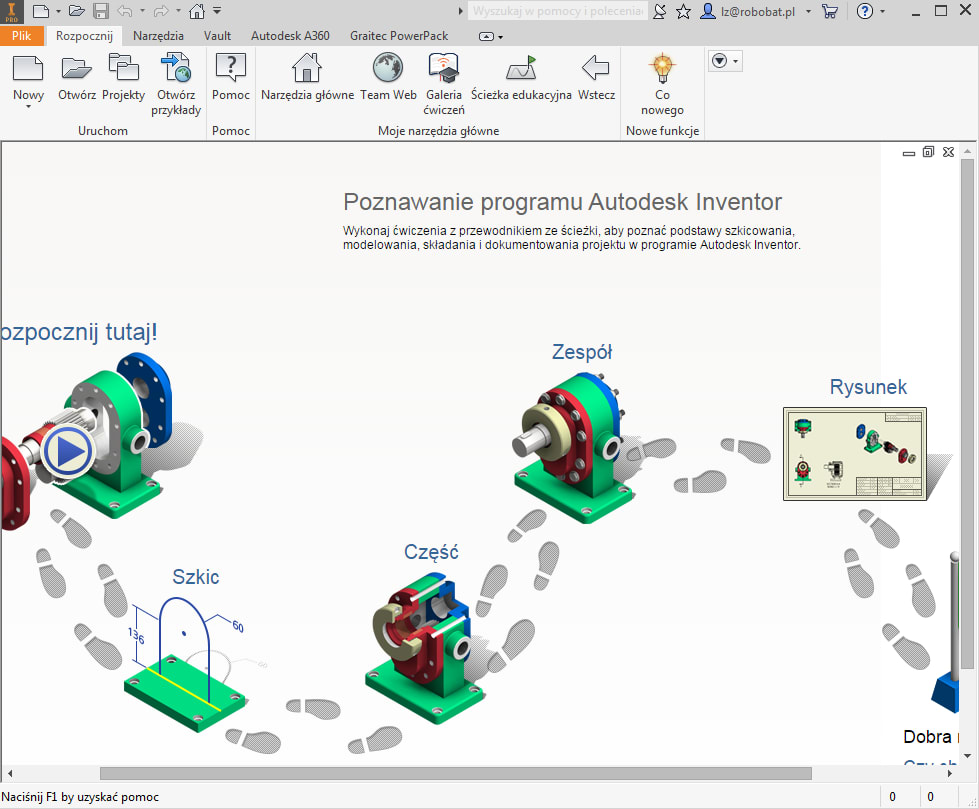Click the search binoculars icon beside the search box
This screenshot has height=809, width=979.
tap(659, 11)
